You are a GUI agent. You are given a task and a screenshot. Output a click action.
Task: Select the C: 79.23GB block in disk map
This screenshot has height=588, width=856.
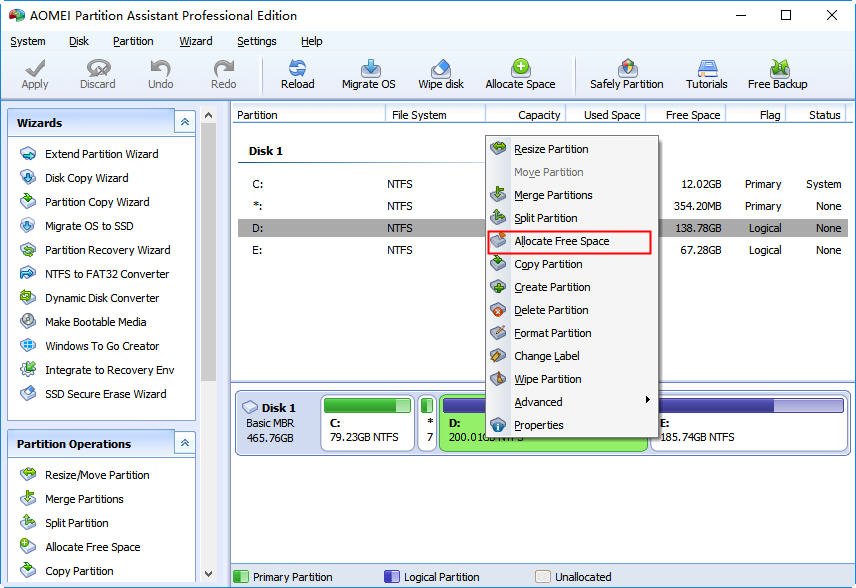coord(367,423)
